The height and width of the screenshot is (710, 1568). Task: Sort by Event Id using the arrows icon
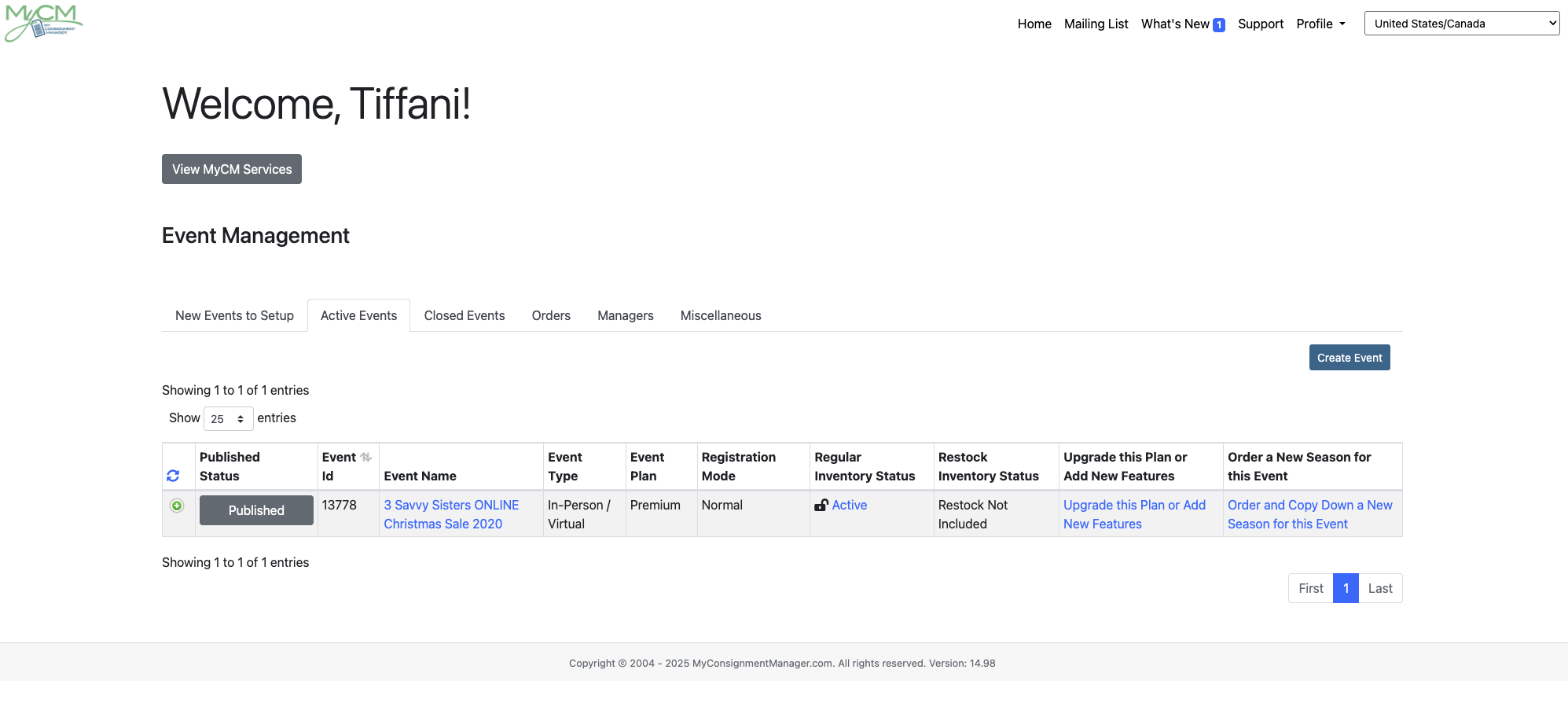(x=366, y=457)
